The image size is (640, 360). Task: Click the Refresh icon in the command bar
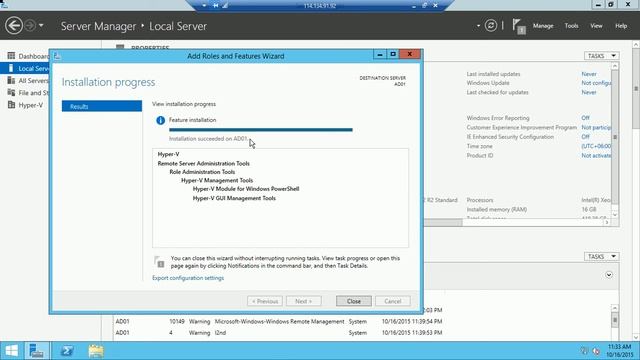(x=491, y=25)
